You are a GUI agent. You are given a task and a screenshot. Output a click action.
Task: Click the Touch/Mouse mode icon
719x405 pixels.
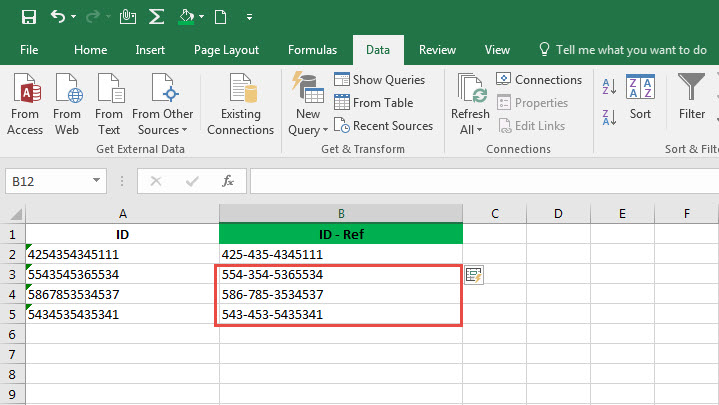point(127,17)
